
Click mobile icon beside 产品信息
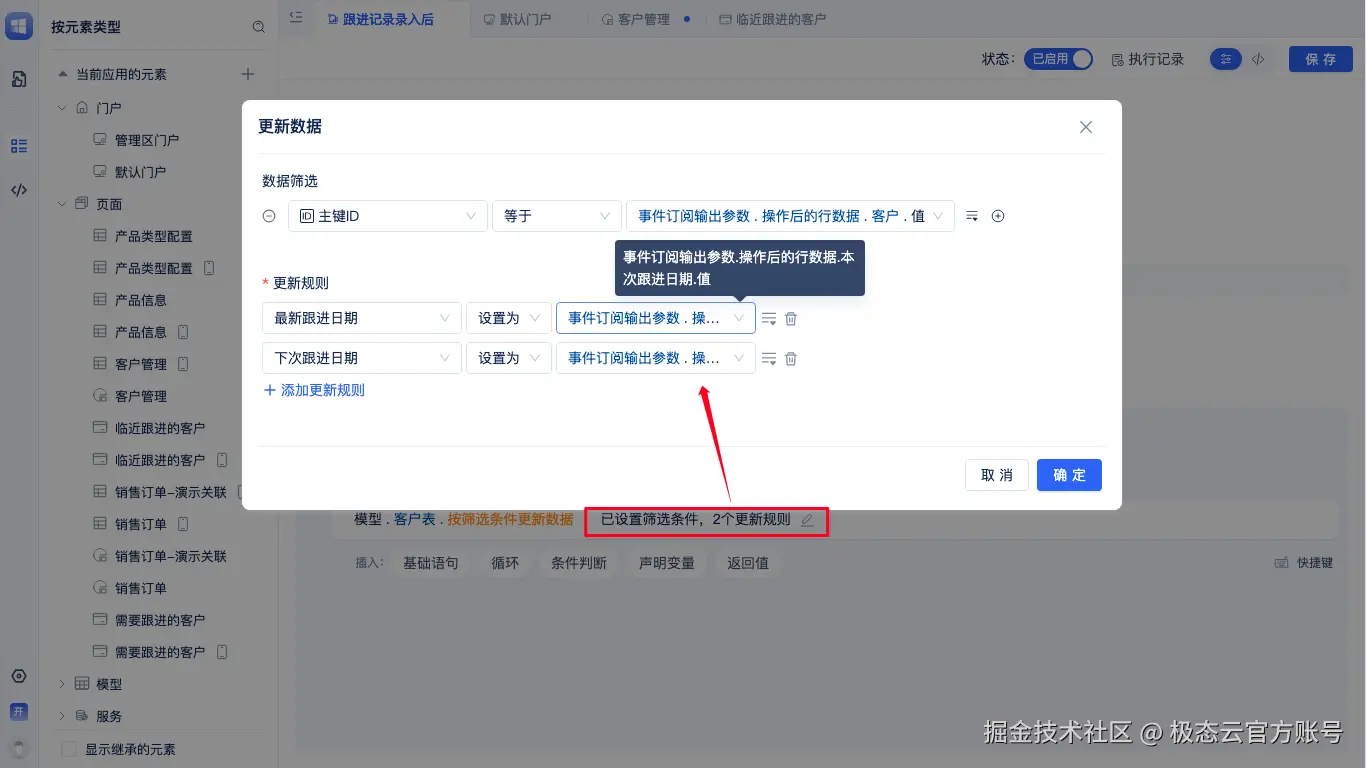pos(183,332)
